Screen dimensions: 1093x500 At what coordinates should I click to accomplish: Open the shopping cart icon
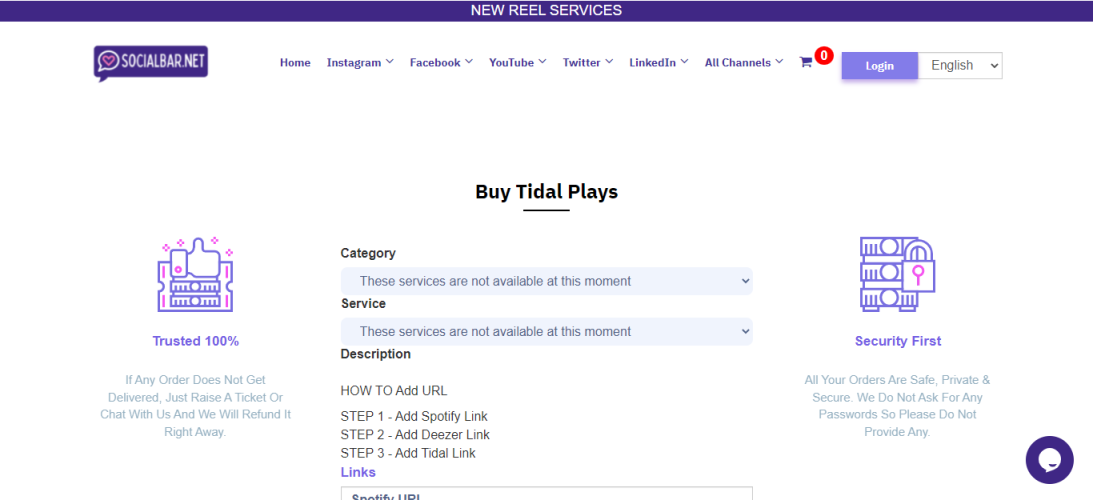tap(805, 63)
